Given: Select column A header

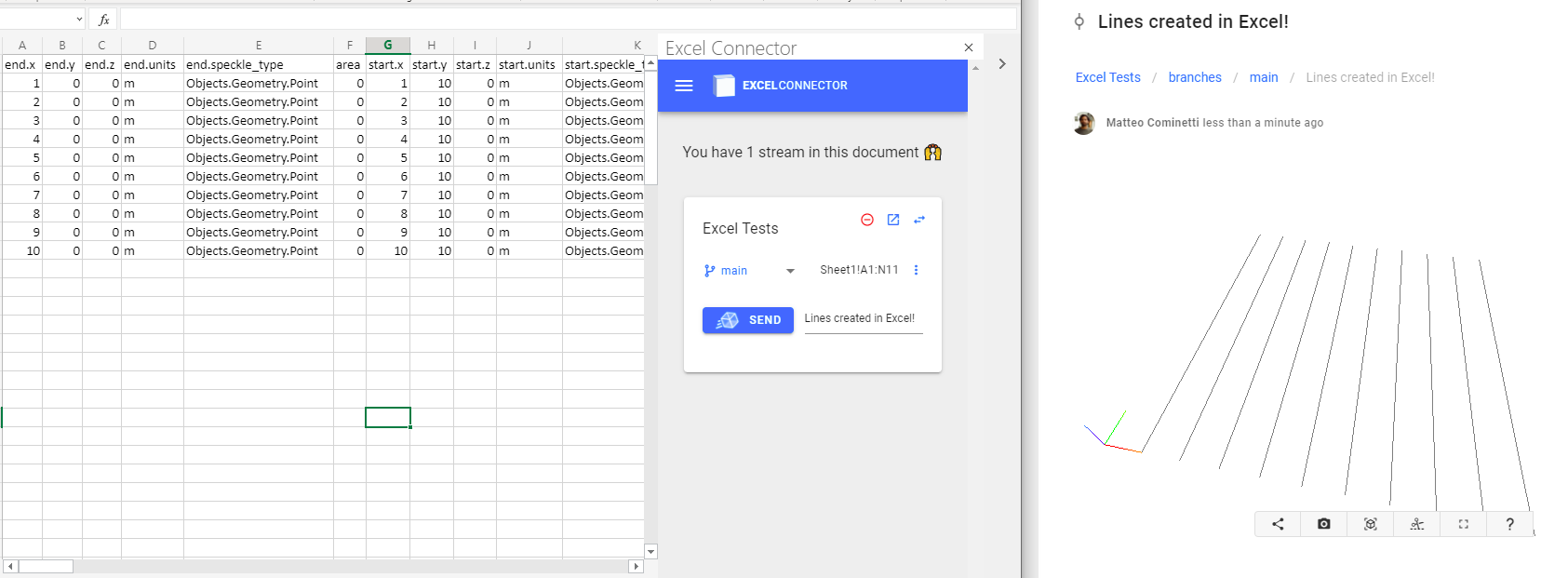Looking at the screenshot, I should 22,45.
